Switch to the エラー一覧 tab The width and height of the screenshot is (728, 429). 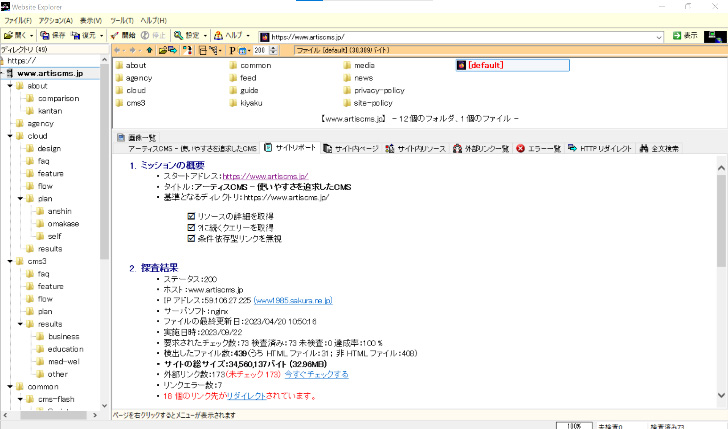(x=539, y=149)
